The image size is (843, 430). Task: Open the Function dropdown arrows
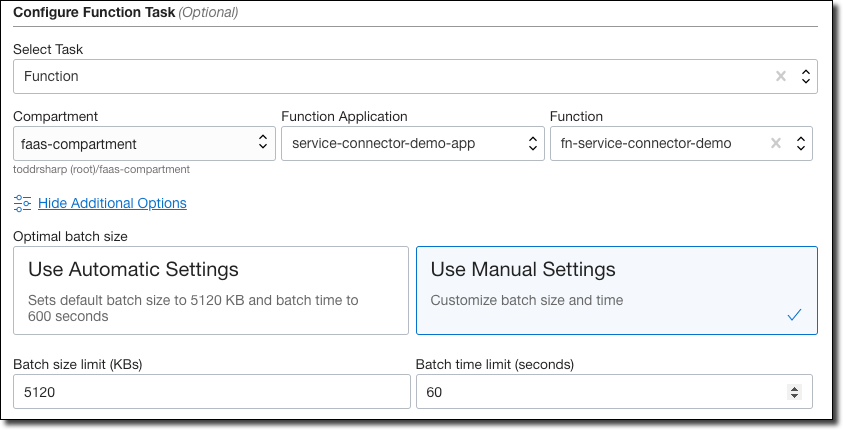point(800,143)
